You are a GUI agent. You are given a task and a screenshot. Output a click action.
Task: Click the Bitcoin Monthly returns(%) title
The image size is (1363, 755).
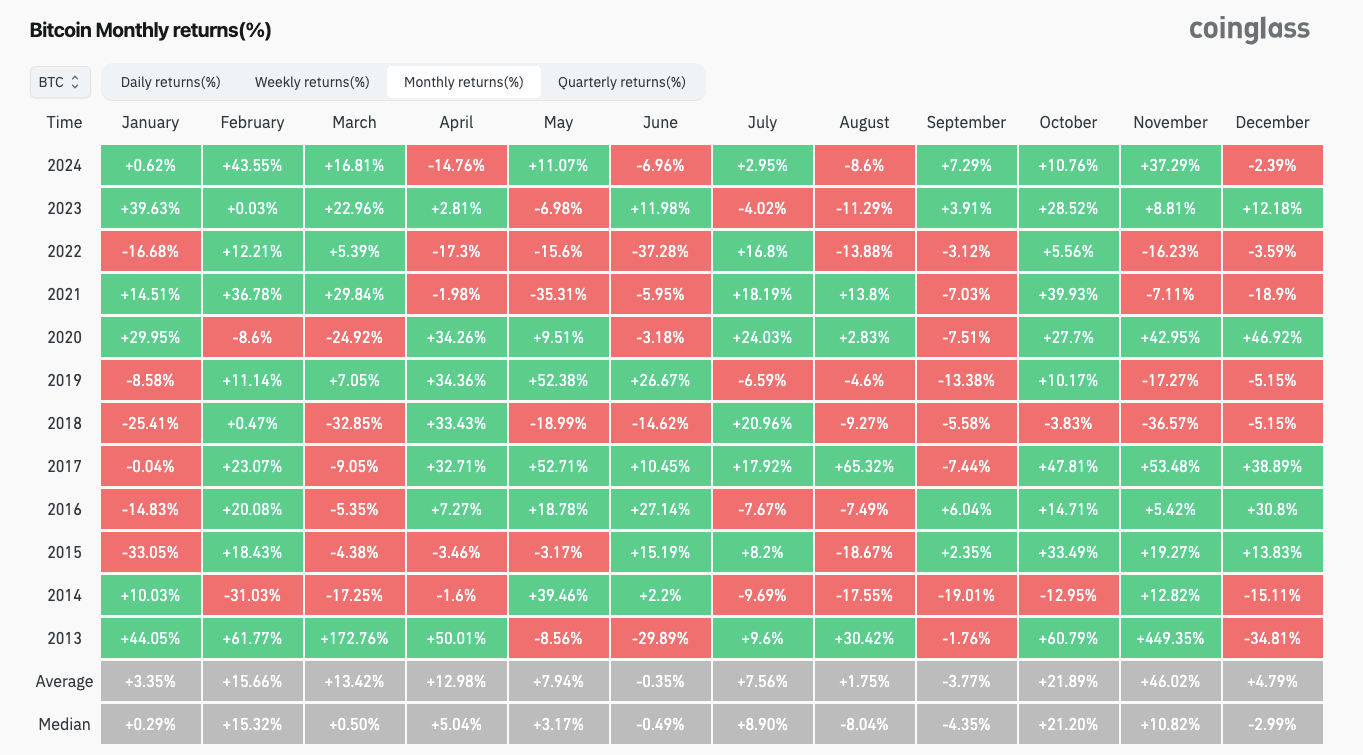(150, 30)
